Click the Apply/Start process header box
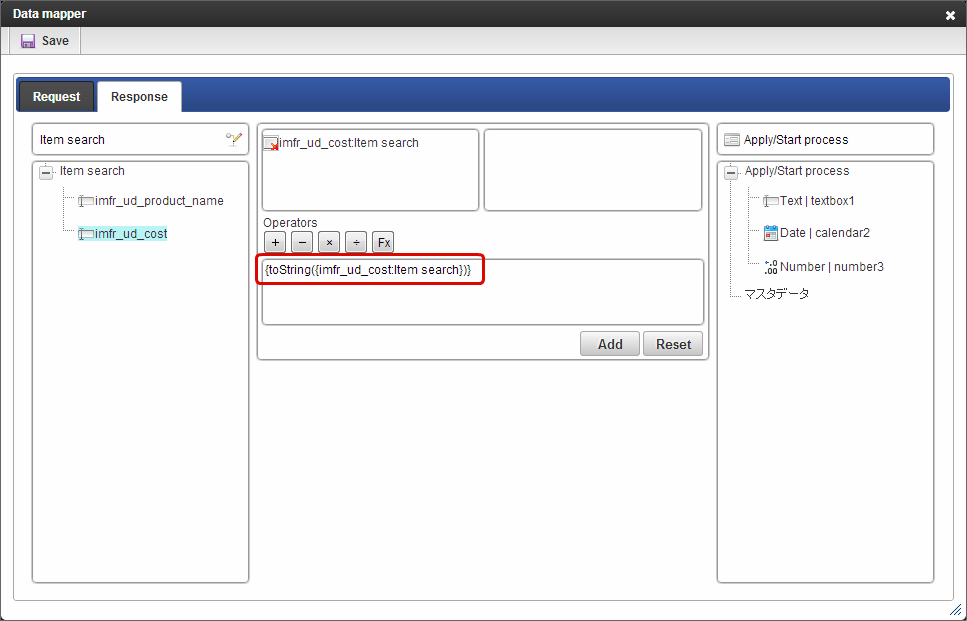Screen dimensions: 967x621 (x=825, y=139)
